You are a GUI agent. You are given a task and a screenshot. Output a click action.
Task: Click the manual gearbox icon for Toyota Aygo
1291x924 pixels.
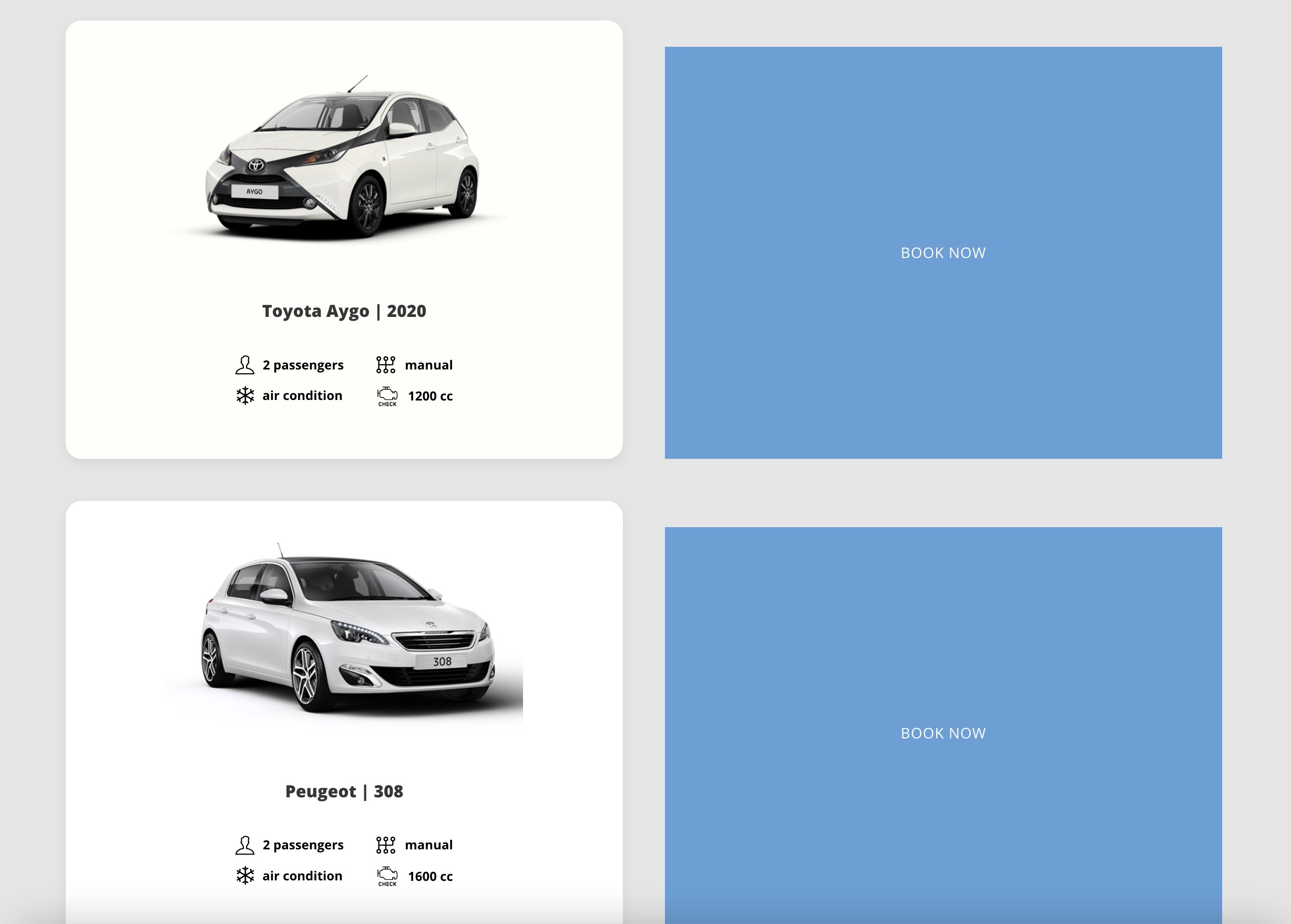[386, 365]
